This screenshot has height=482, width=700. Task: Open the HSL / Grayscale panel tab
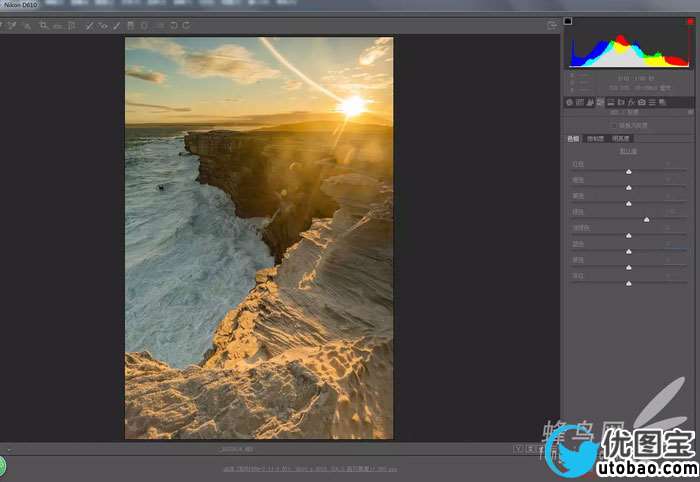[x=600, y=102]
